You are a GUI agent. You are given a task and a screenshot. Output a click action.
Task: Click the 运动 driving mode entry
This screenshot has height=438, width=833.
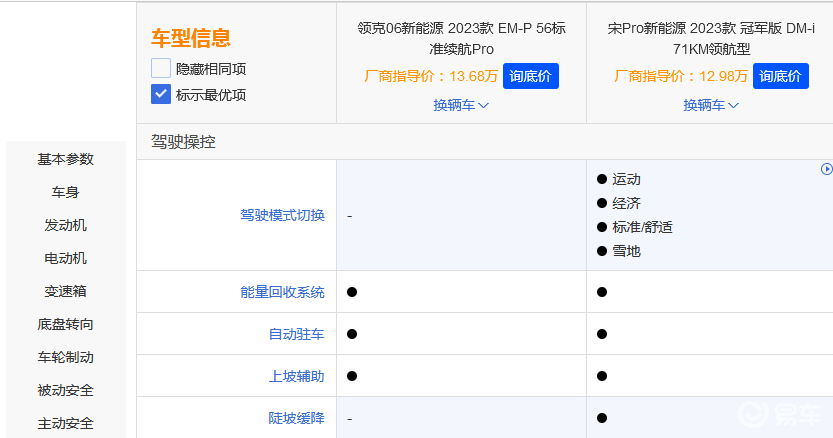pos(626,179)
